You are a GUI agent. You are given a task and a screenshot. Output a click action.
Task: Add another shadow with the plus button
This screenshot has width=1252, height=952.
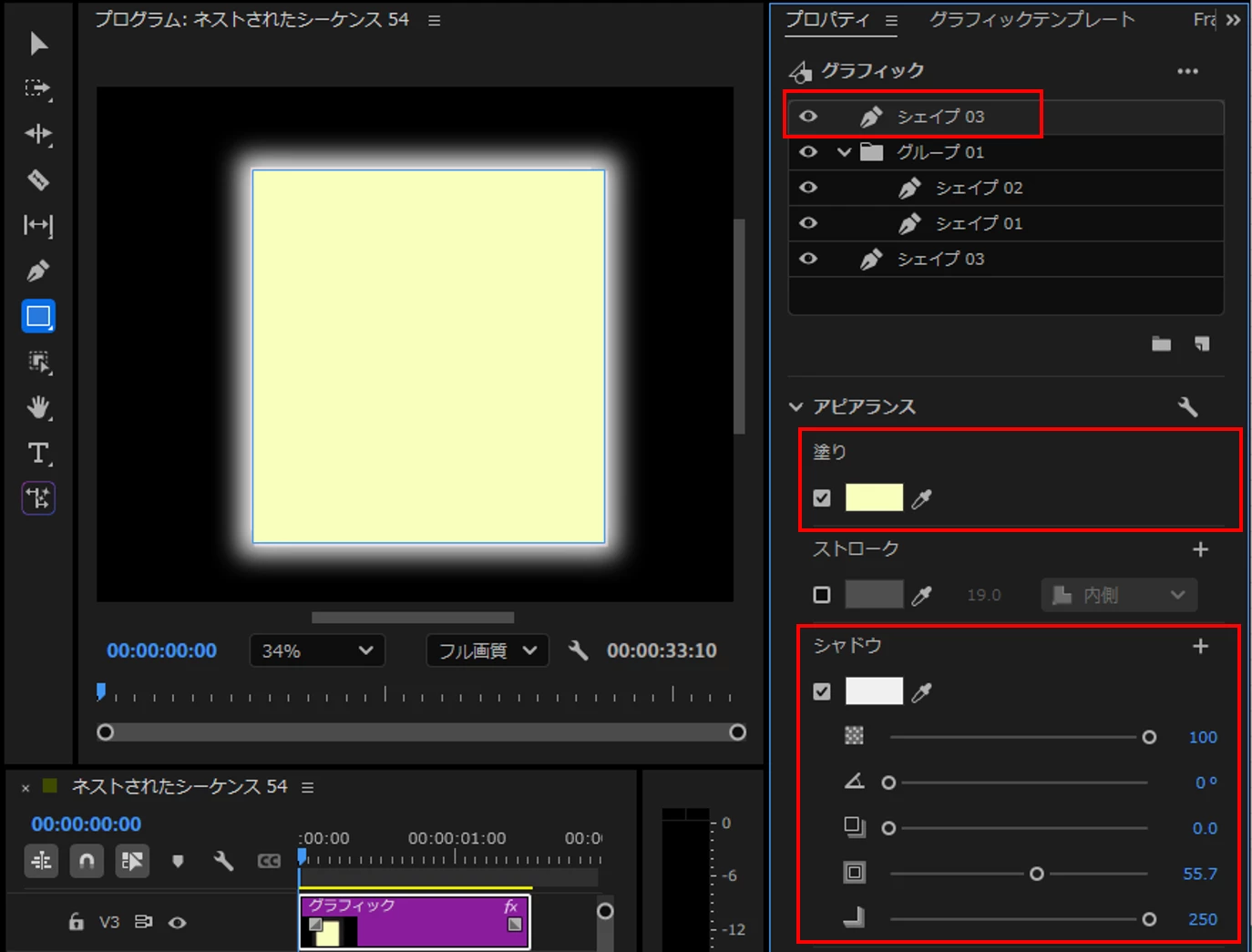coord(1201,646)
